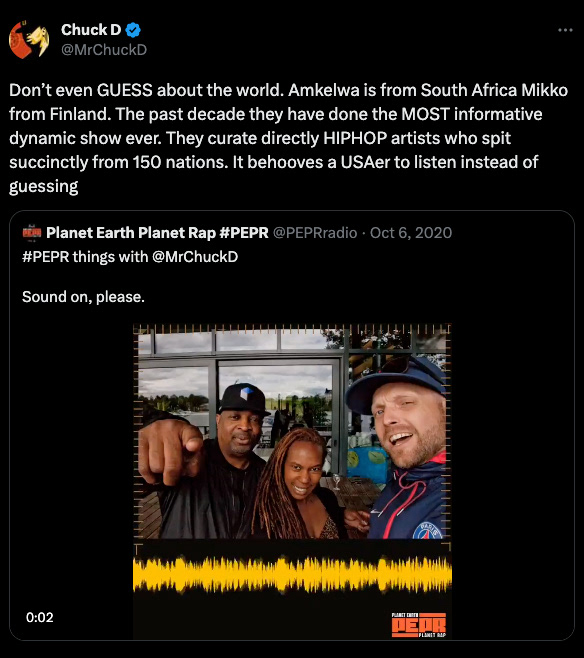
Task: Click the yellow audio waveform
Action: point(292,574)
